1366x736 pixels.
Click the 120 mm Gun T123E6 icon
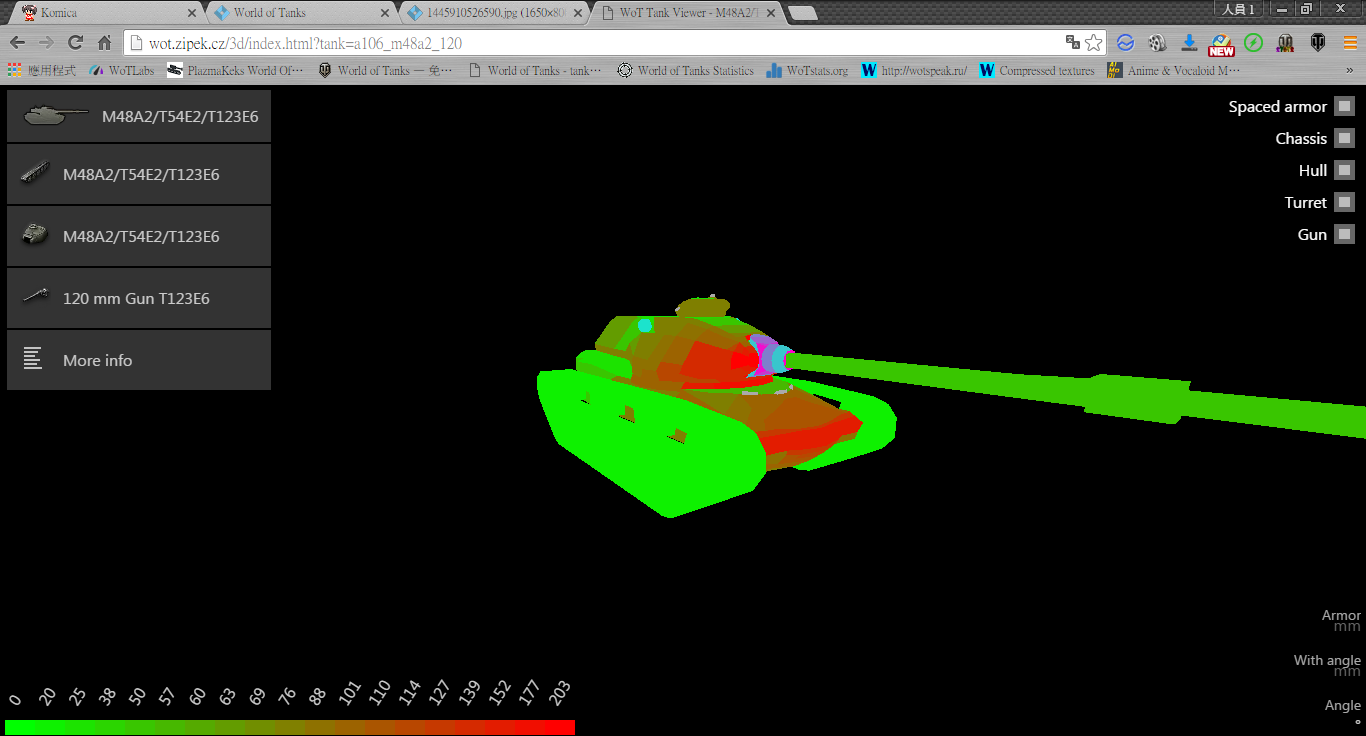point(35,297)
